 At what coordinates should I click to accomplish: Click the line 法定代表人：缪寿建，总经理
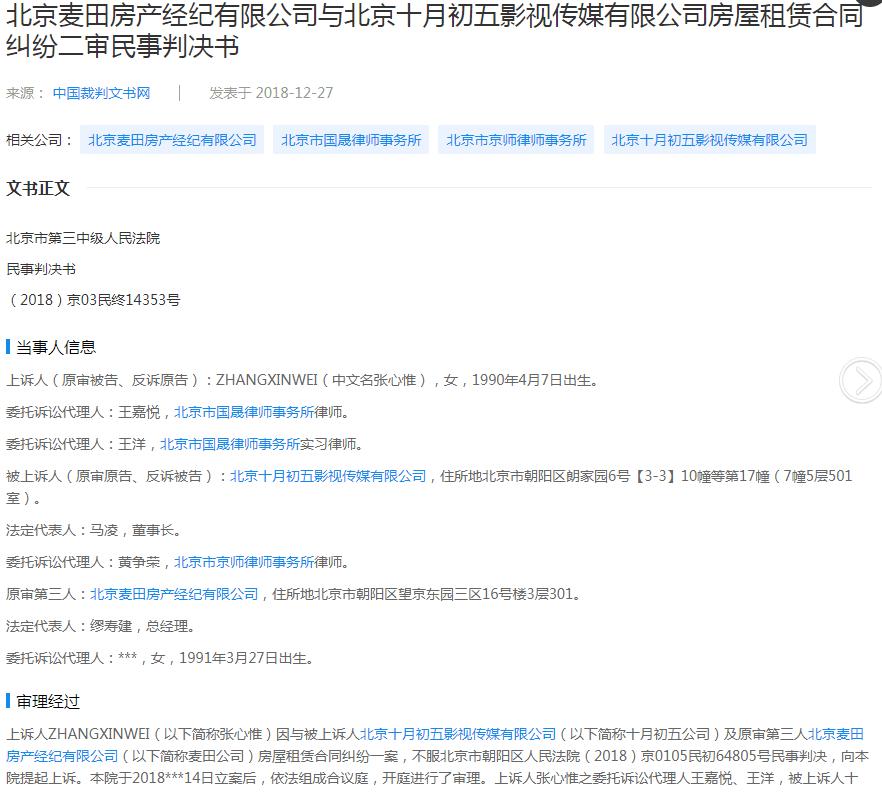coord(100,626)
